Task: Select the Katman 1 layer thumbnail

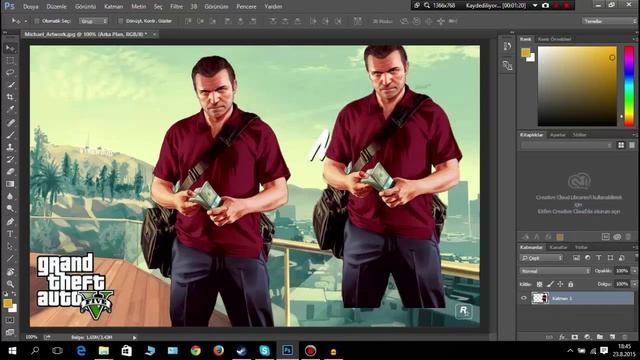Action: point(540,298)
